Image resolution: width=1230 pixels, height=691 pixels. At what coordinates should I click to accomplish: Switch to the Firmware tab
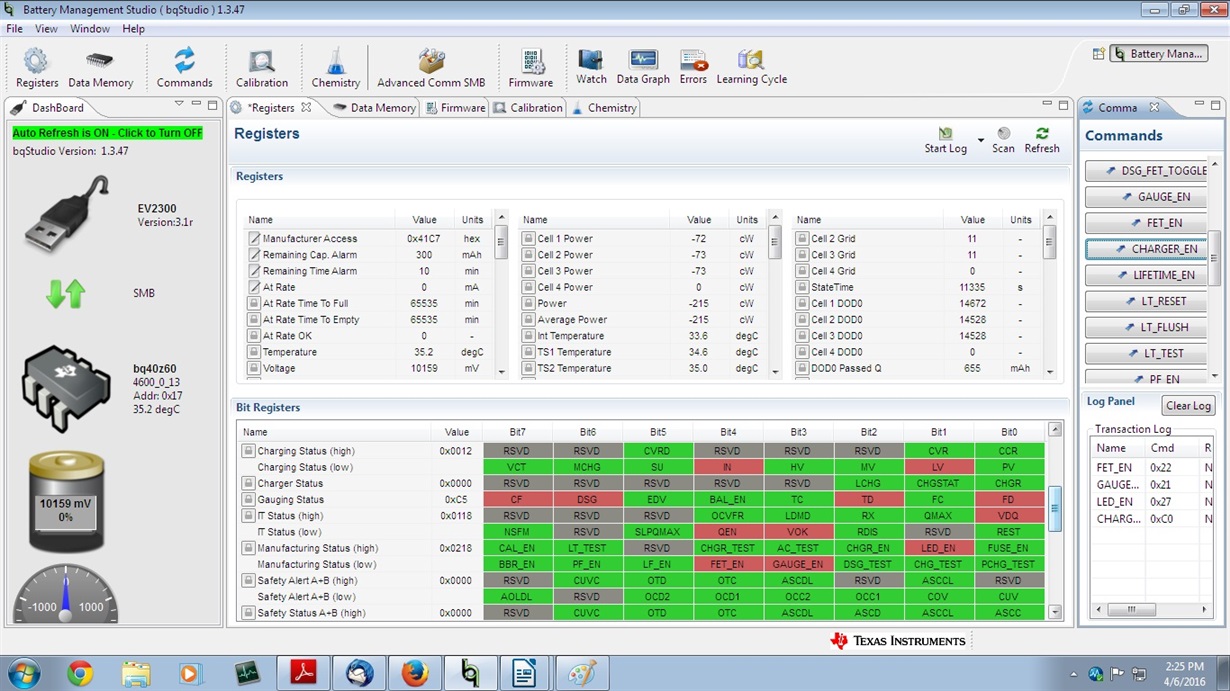(x=454, y=108)
